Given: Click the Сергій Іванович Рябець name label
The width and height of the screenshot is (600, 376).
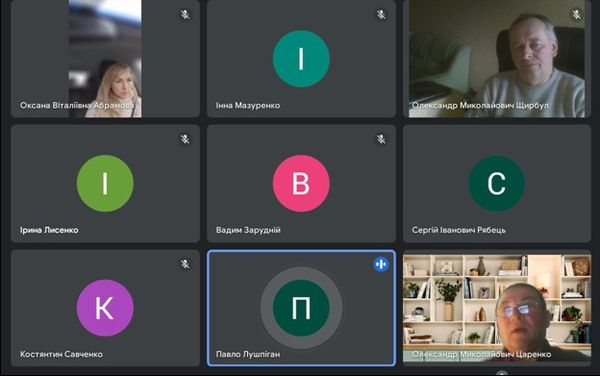Looking at the screenshot, I should click(459, 230).
